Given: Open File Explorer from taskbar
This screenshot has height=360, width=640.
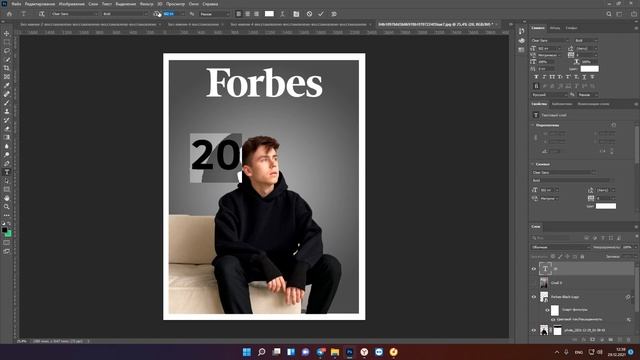Looking at the screenshot, I should click(x=335, y=352).
